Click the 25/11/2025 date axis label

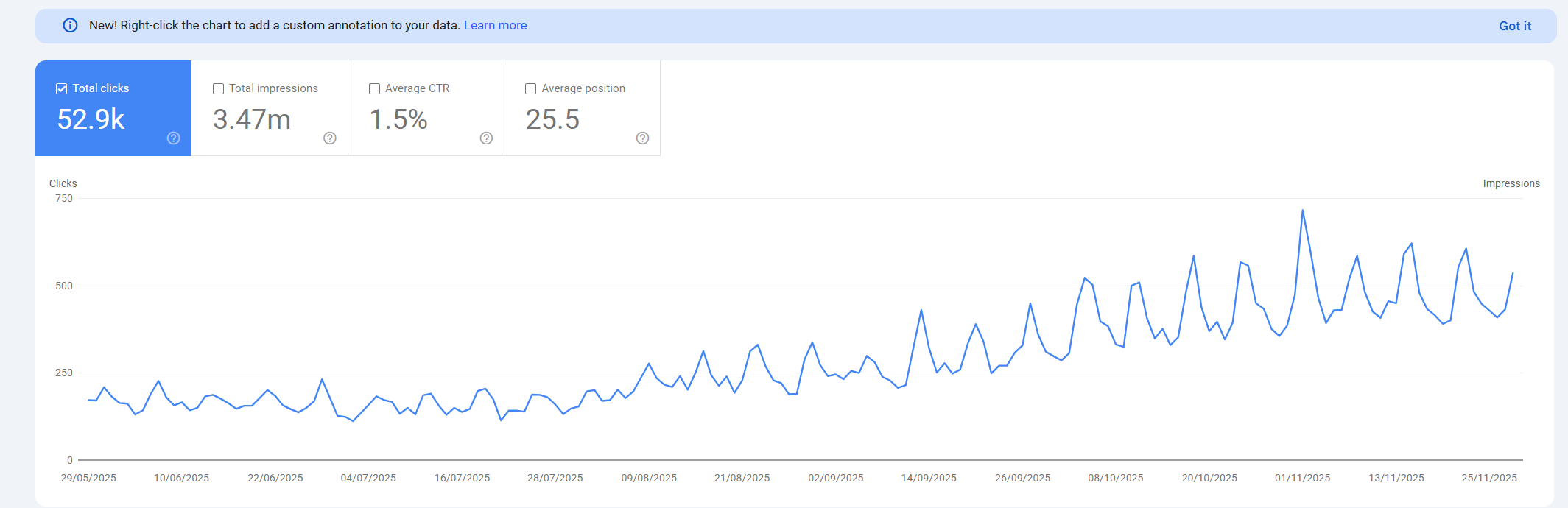(x=1489, y=478)
